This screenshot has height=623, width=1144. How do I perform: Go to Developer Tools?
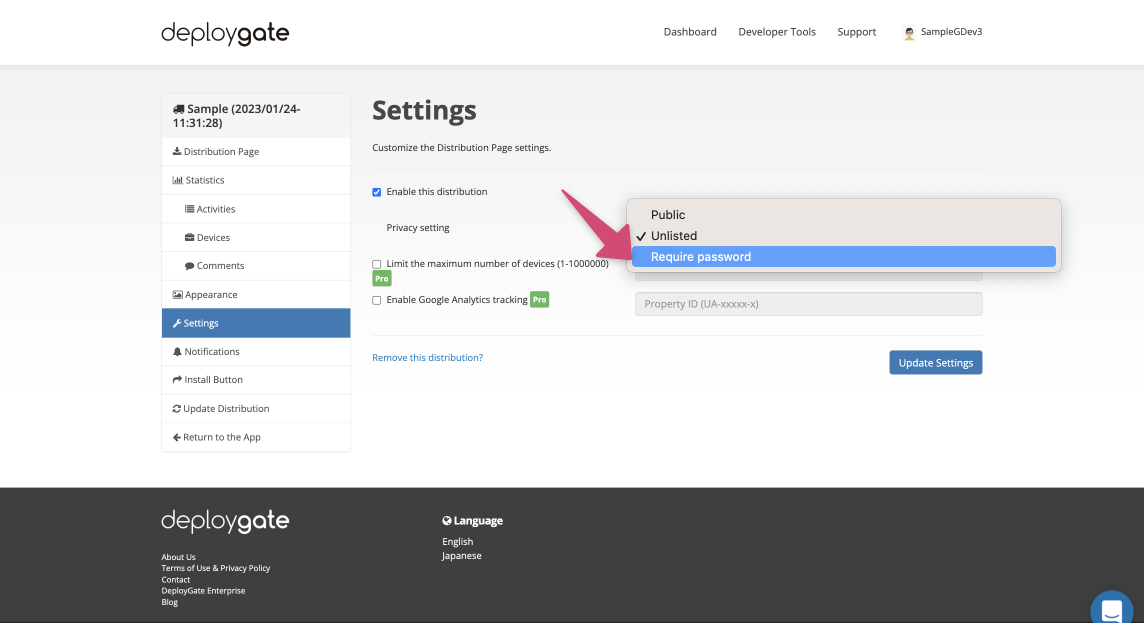tap(777, 31)
